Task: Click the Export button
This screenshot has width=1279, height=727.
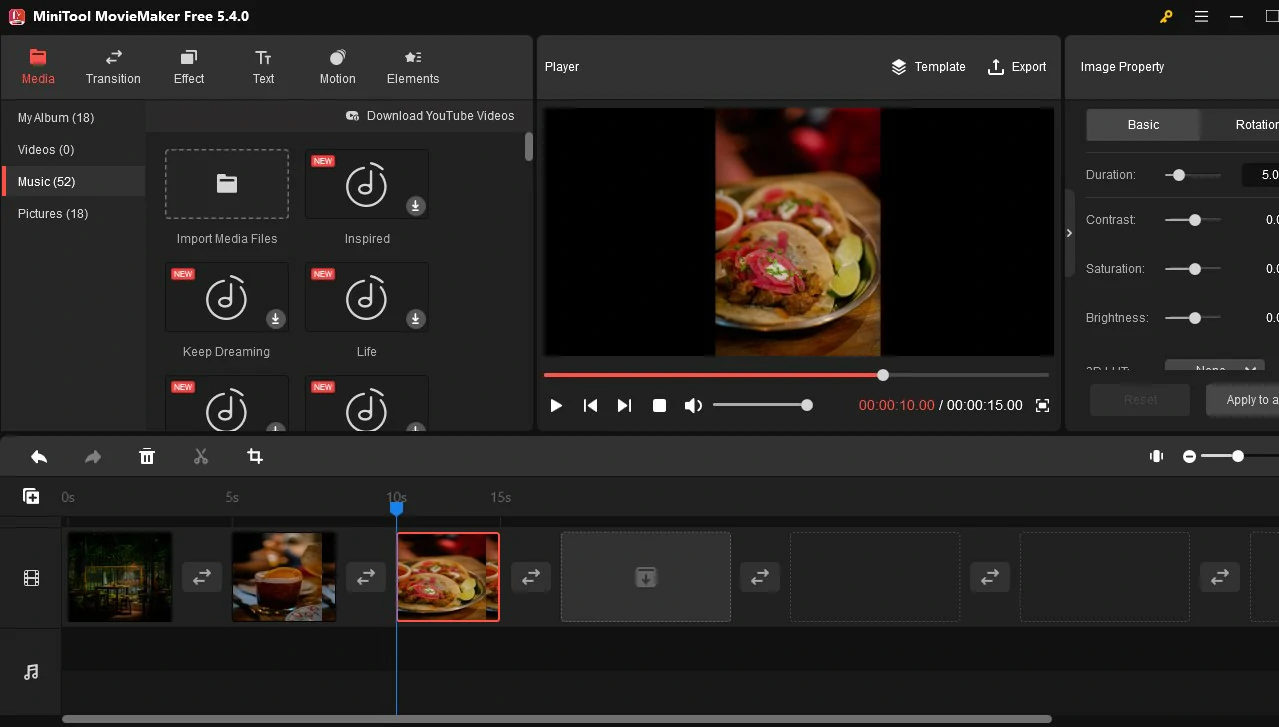Action: pyautogui.click(x=1017, y=67)
